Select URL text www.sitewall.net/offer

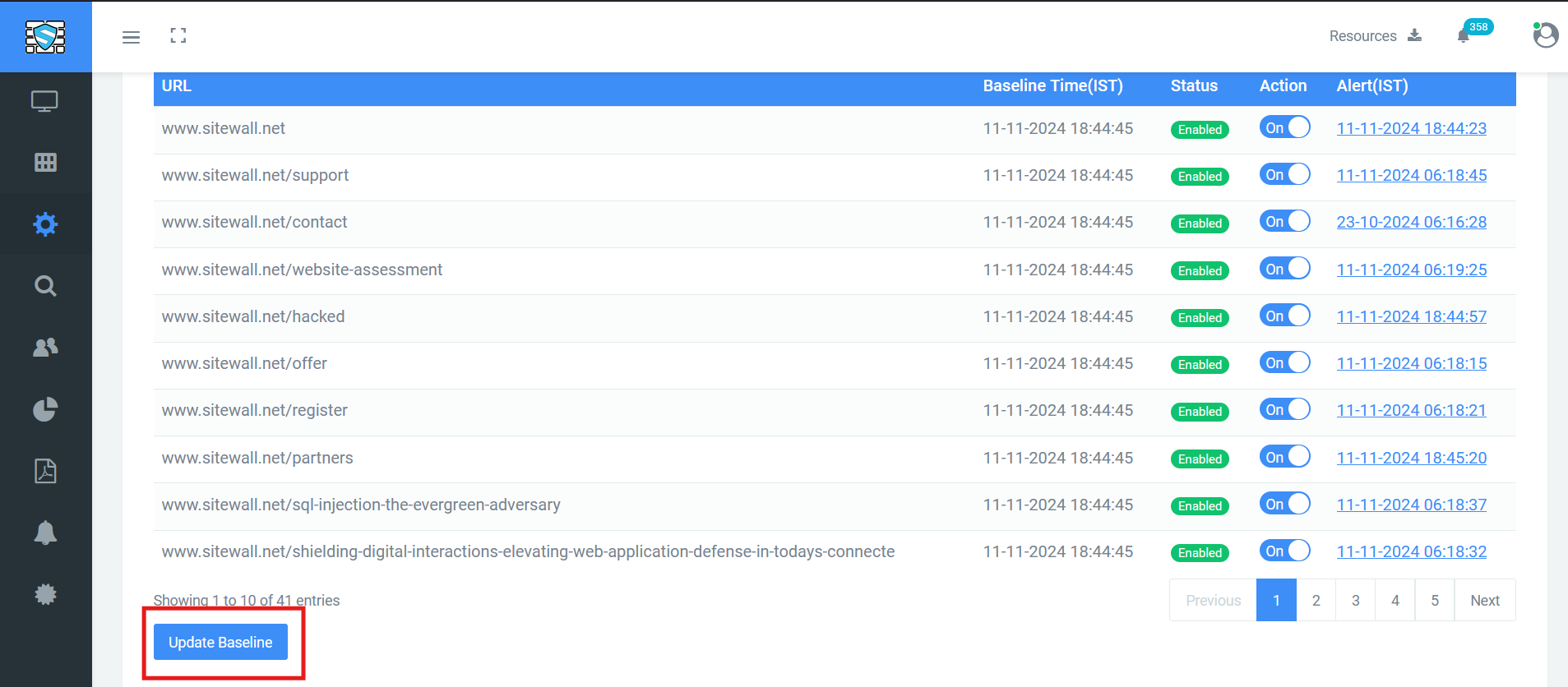244,363
